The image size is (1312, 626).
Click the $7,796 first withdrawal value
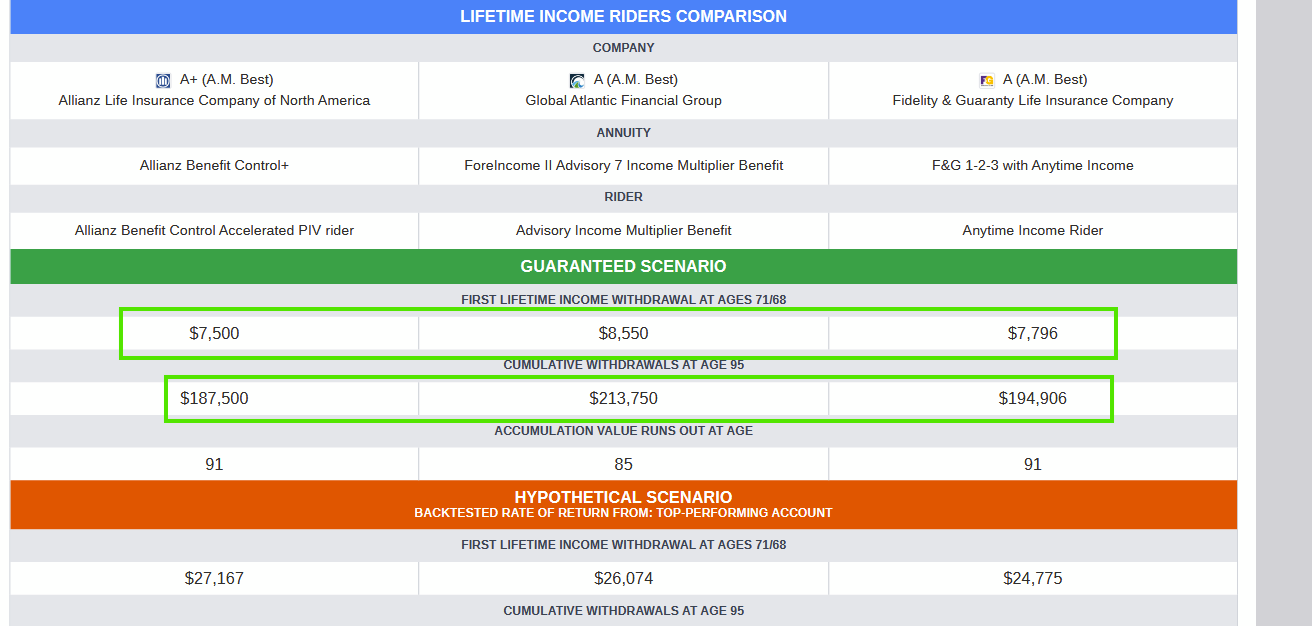(x=1033, y=333)
